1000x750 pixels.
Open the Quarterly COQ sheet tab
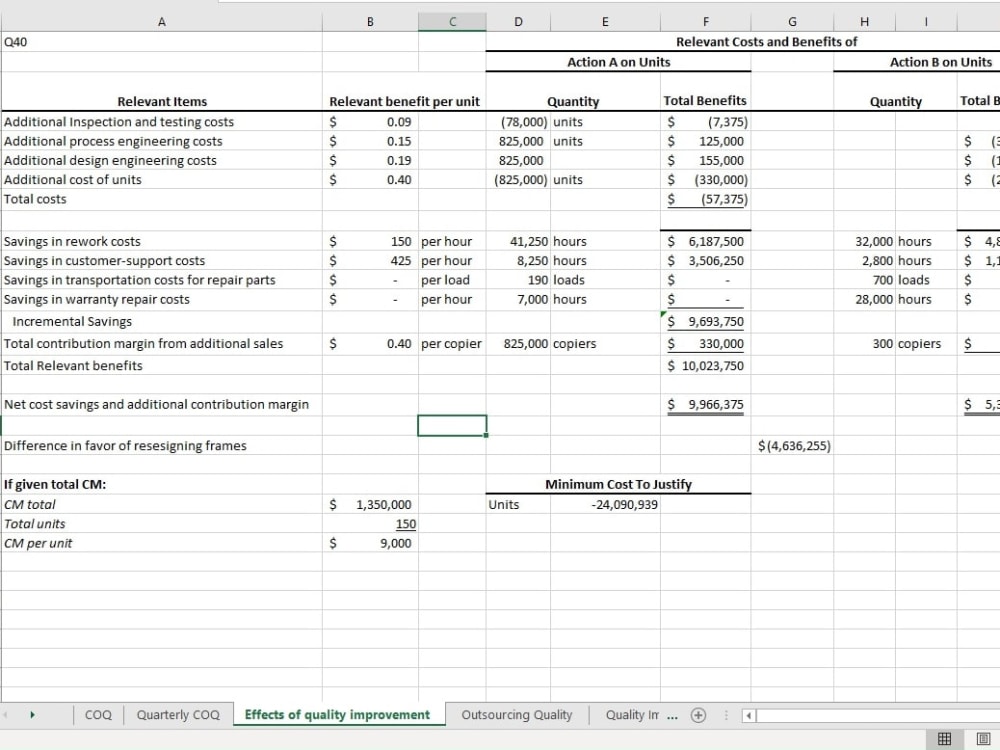point(178,715)
